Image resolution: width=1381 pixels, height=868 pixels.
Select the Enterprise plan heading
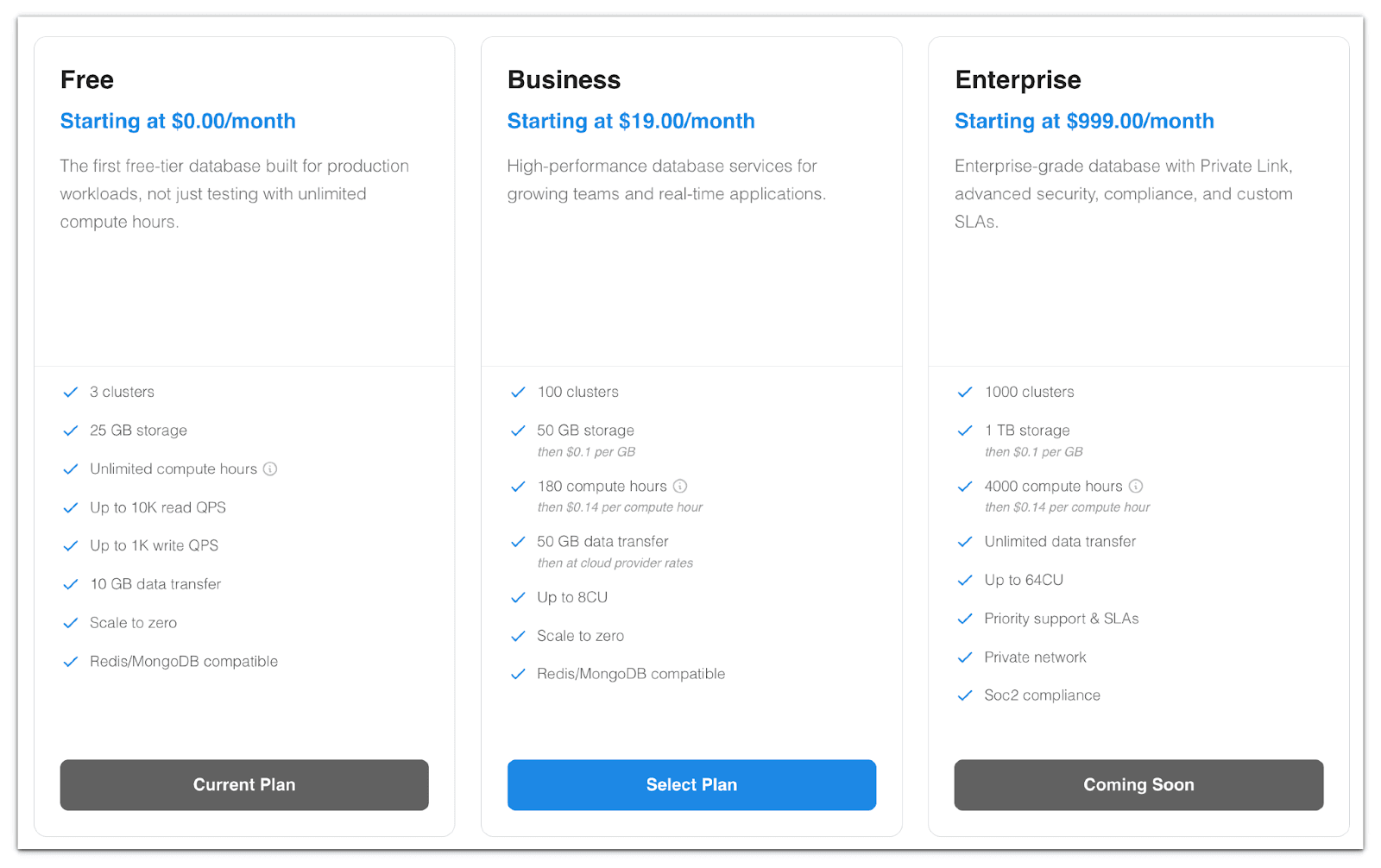(1018, 79)
